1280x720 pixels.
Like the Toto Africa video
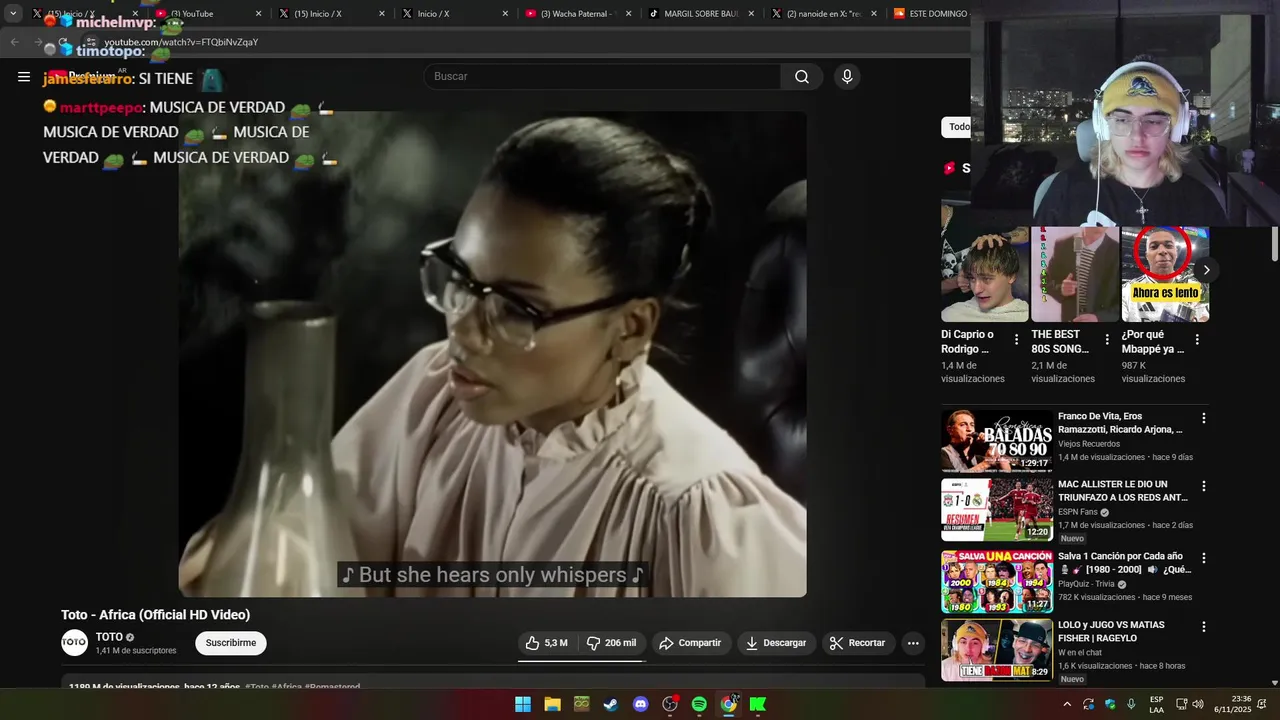547,643
